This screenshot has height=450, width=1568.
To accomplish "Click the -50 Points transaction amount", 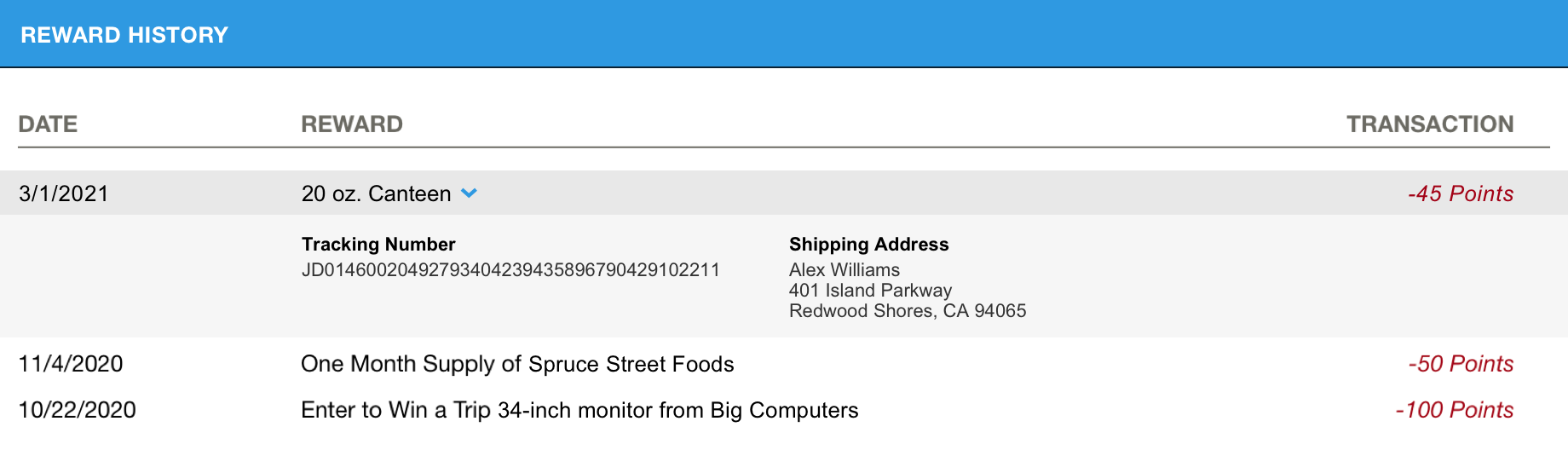I will 1460,364.
